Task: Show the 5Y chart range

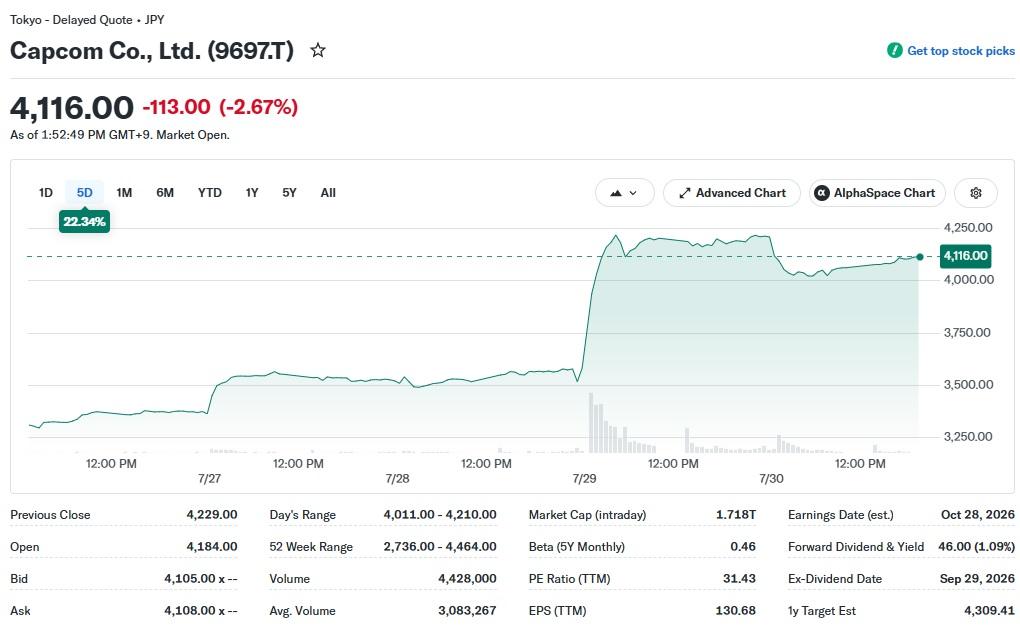Action: click(289, 192)
